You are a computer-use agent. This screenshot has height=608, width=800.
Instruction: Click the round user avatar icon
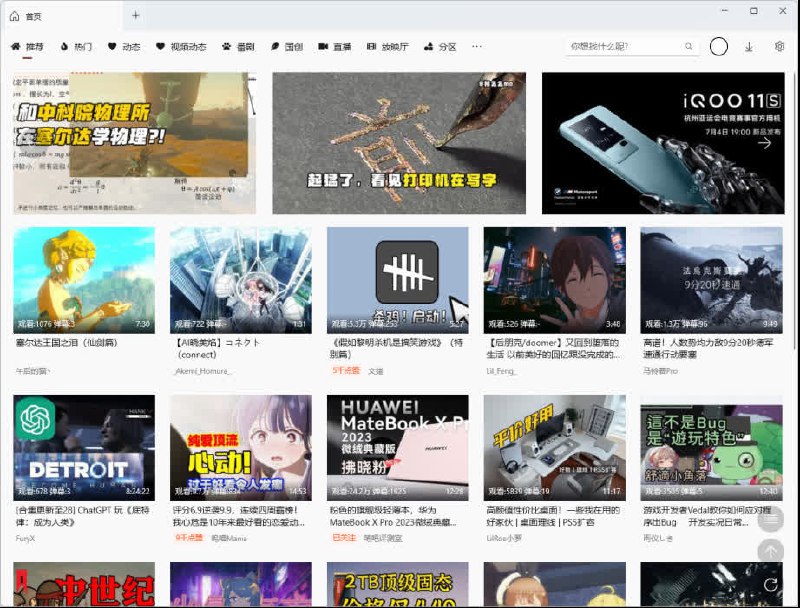click(718, 47)
